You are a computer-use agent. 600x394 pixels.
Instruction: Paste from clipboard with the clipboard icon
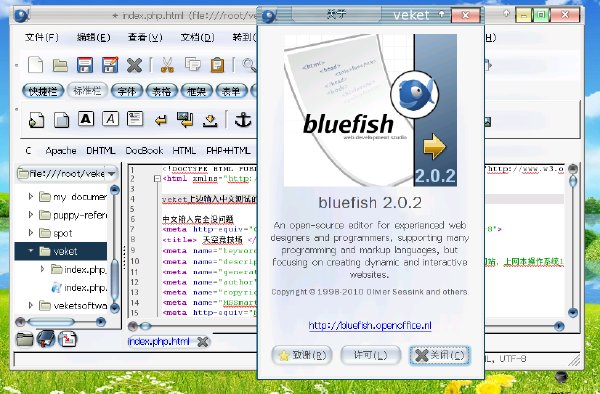[x=217, y=65]
